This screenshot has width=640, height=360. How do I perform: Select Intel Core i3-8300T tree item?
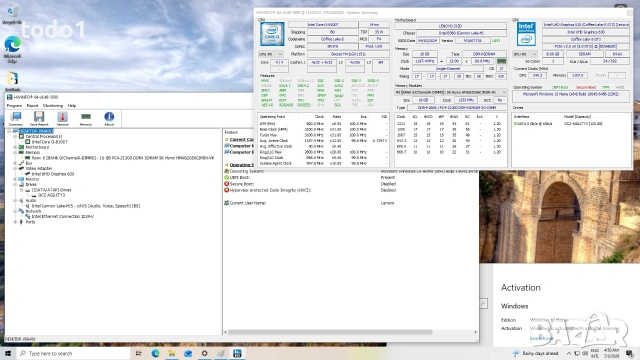(x=49, y=142)
